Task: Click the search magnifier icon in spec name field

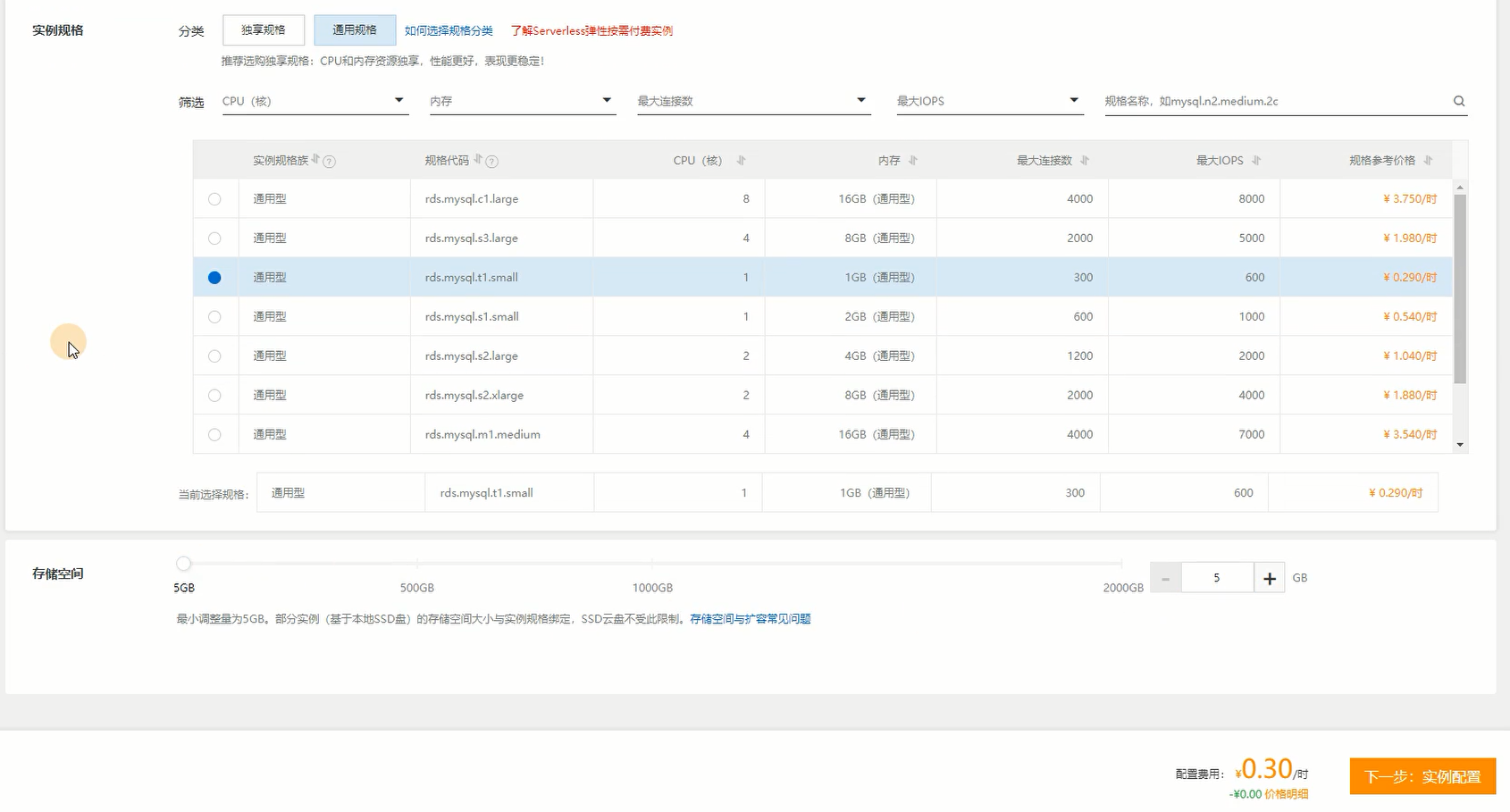Action: 1459,101
